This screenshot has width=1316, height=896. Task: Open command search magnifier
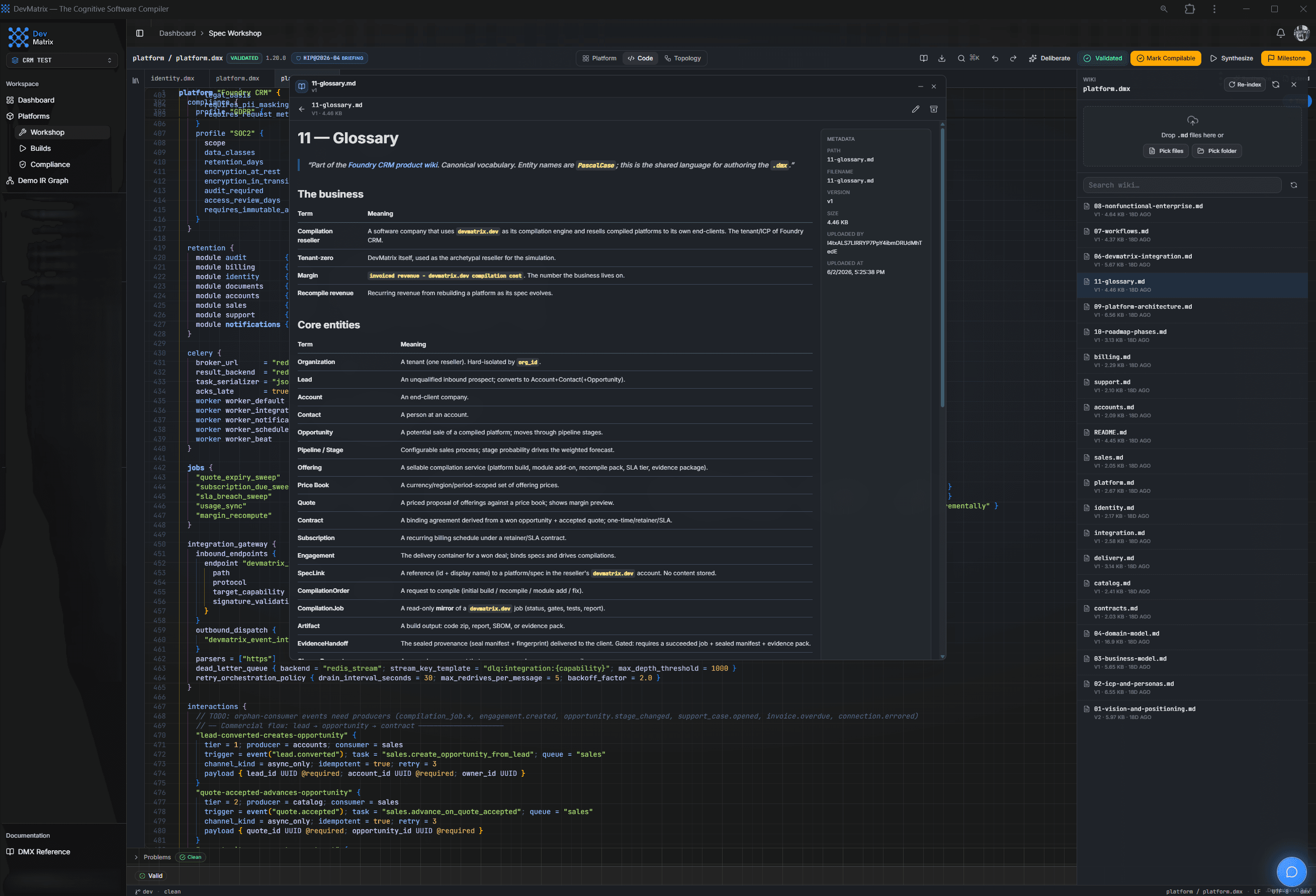[x=961, y=58]
